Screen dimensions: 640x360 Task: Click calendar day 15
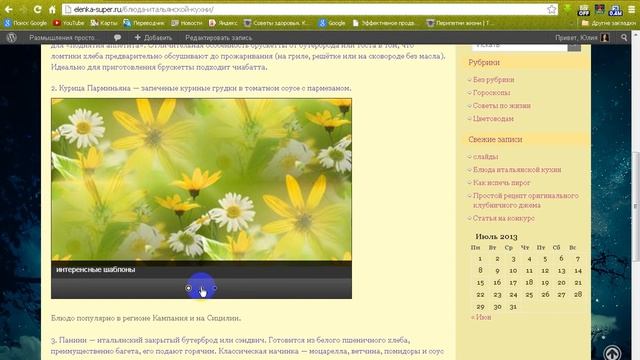480,282
